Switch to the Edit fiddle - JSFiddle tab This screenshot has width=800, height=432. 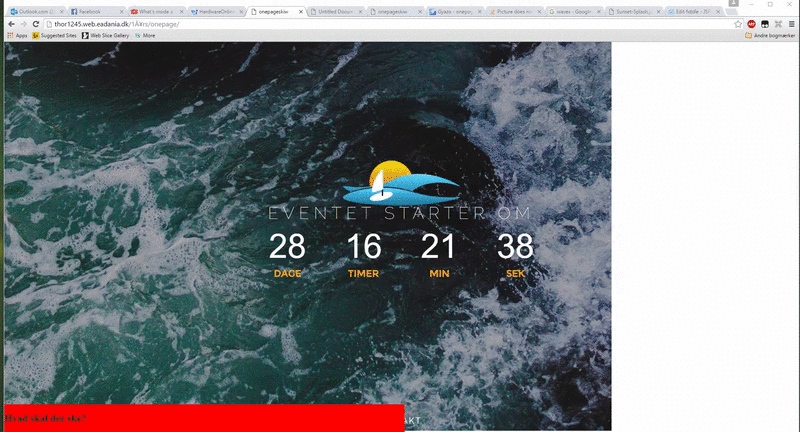pos(692,11)
